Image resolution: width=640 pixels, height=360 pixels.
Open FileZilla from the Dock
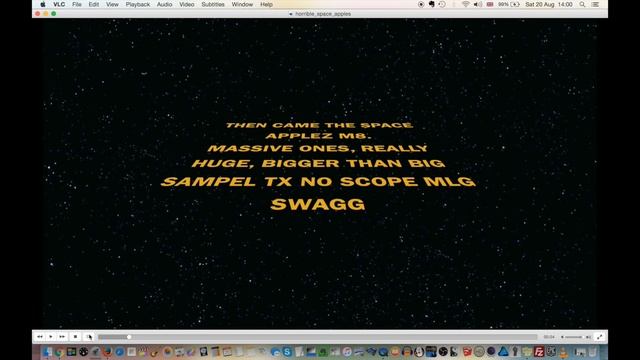pyautogui.click(x=540, y=352)
